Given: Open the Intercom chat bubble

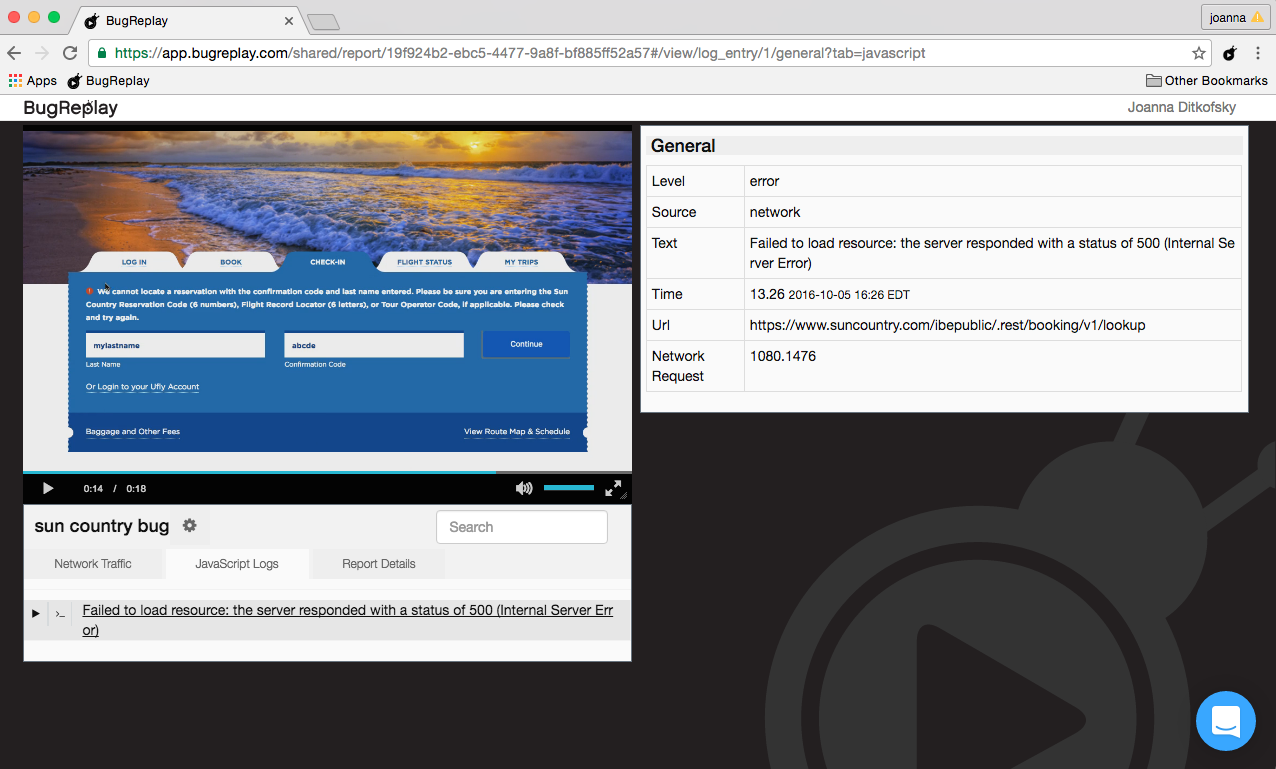Looking at the screenshot, I should [1226, 721].
